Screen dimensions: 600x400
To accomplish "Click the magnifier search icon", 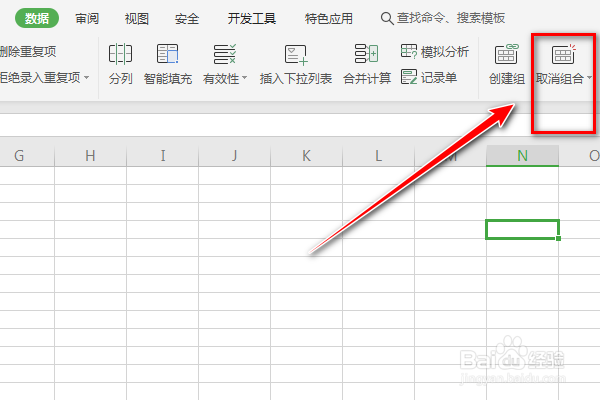I will [387, 18].
